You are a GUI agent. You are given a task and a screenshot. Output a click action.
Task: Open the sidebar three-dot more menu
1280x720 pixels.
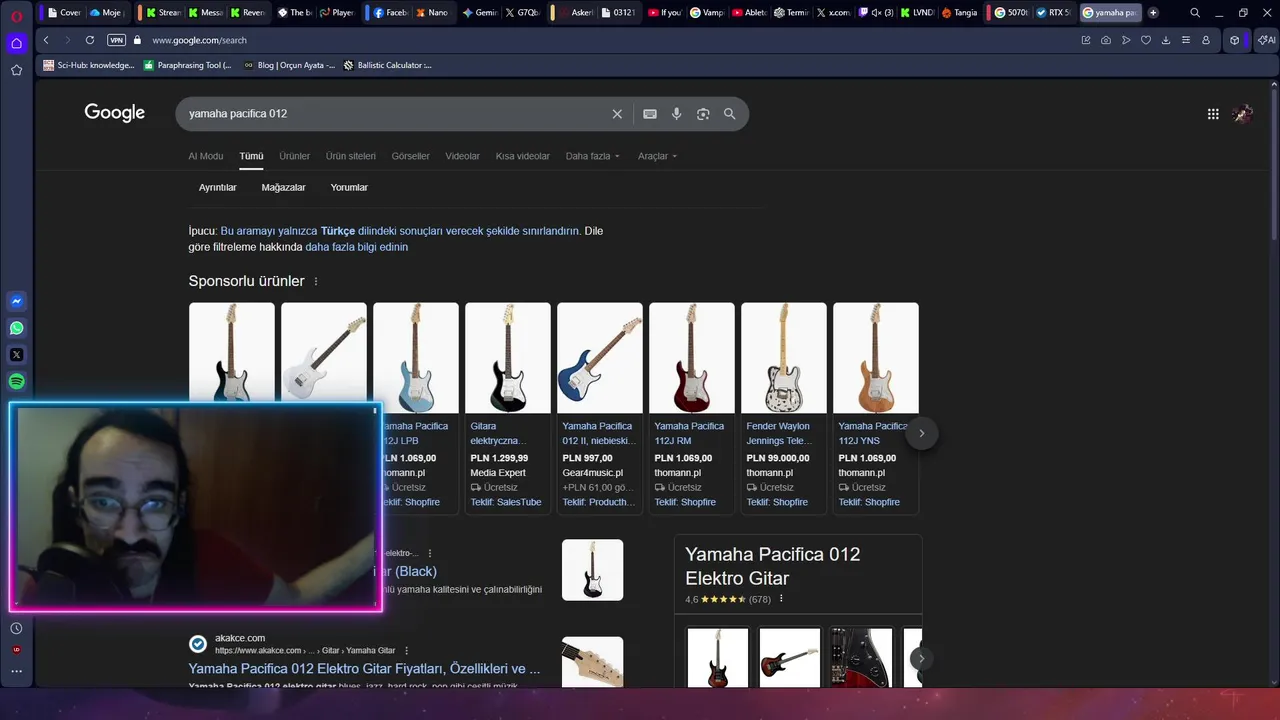click(16, 671)
